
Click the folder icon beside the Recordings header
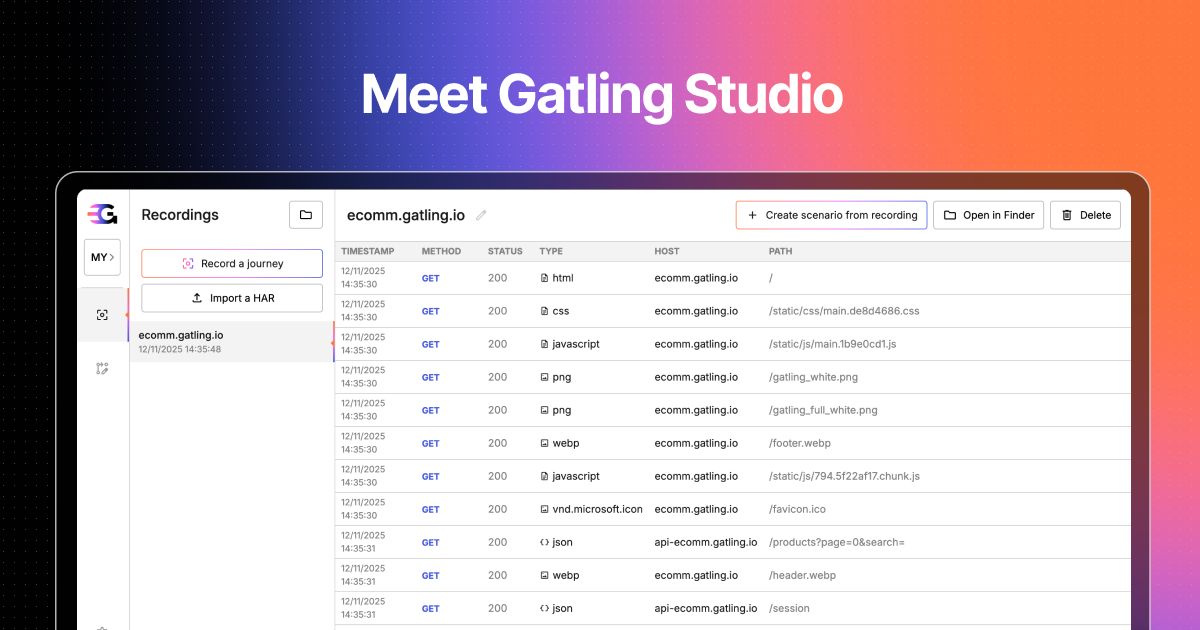click(306, 214)
